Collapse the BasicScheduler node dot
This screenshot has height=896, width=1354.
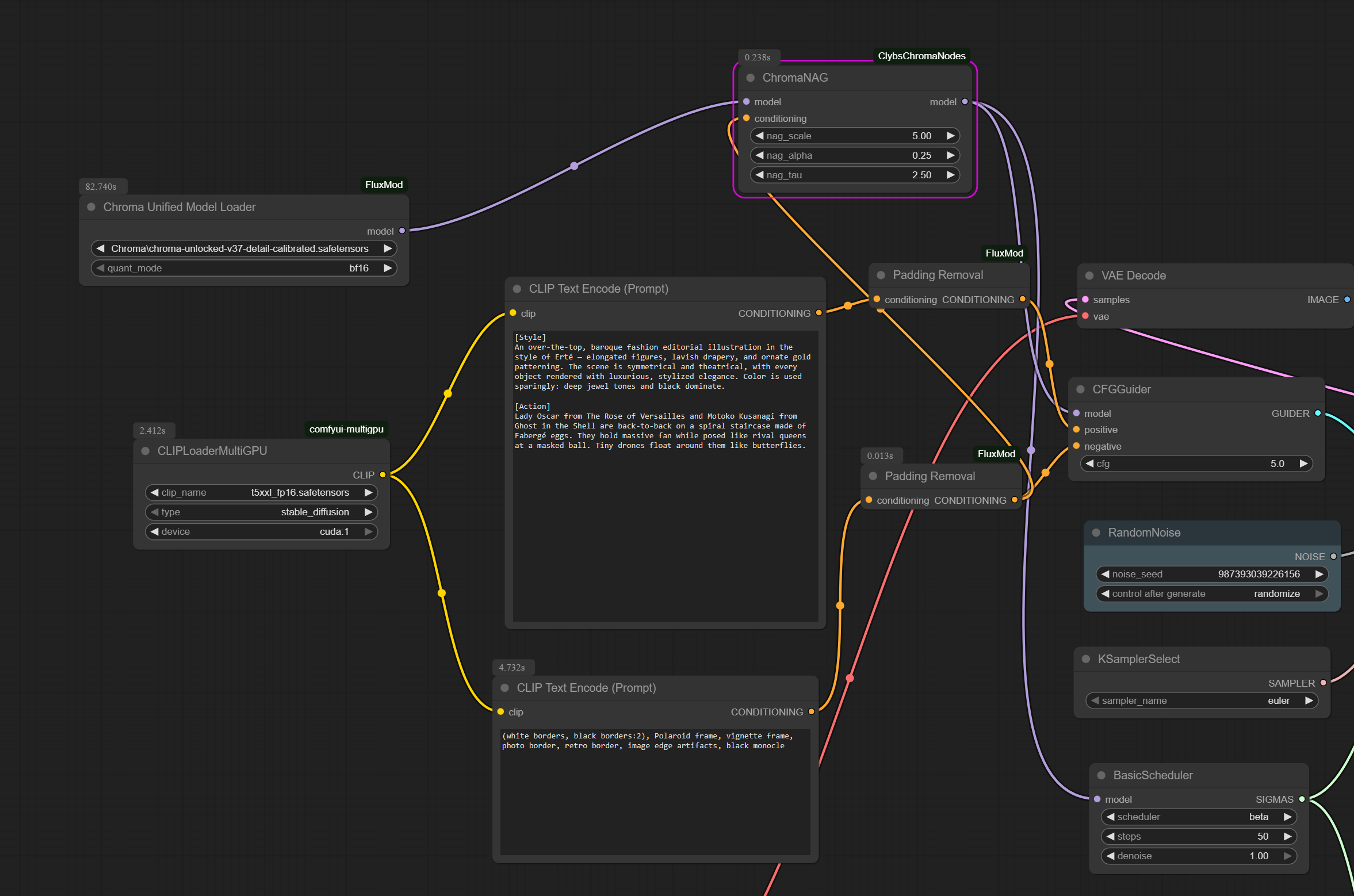click(1101, 775)
